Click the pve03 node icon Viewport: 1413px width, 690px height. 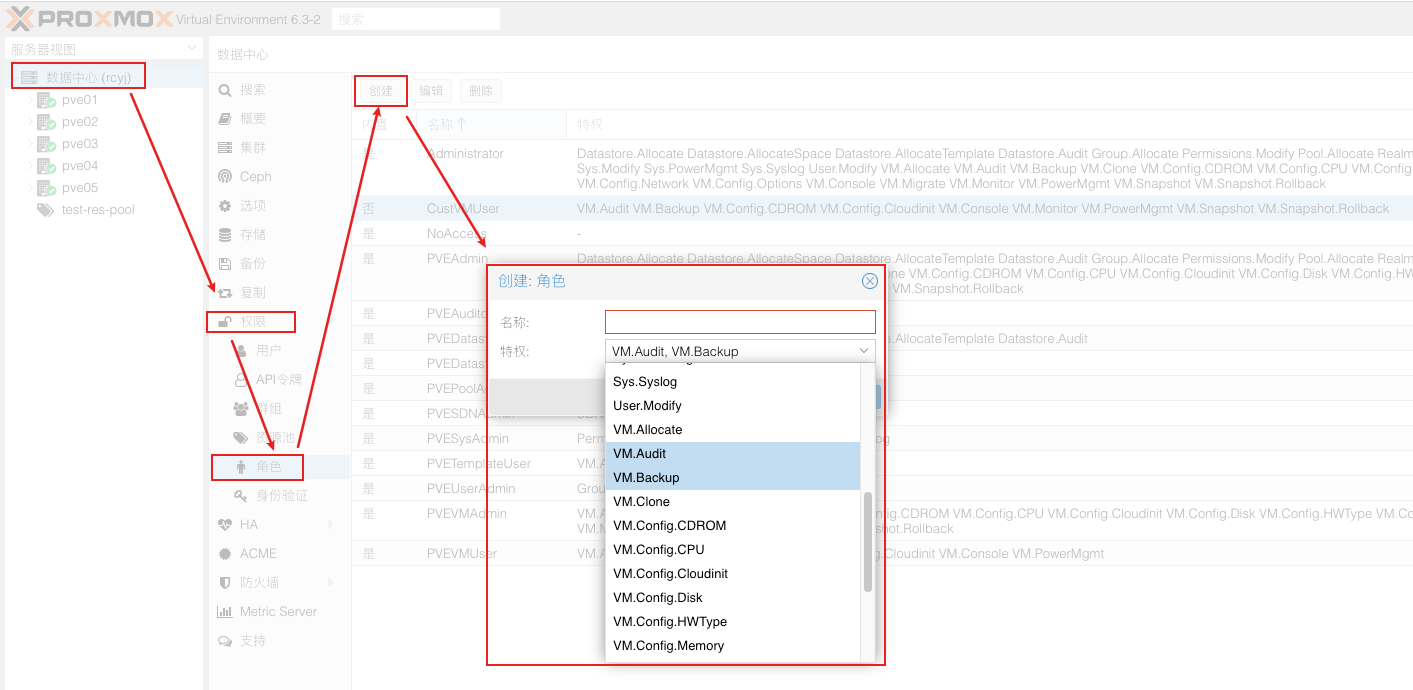click(46, 144)
